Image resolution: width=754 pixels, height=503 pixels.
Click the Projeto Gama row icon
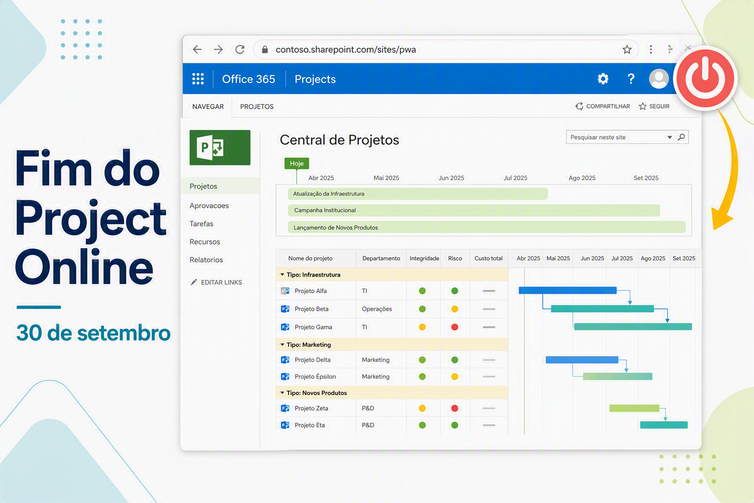[x=285, y=327]
